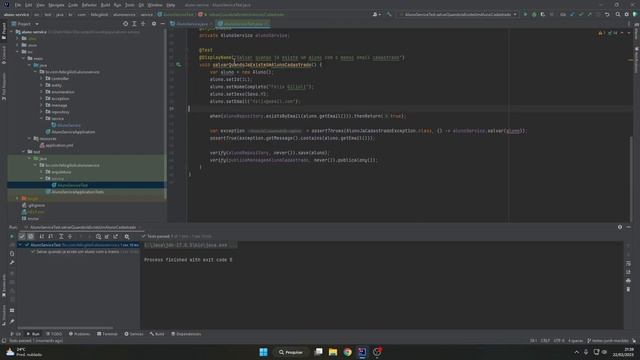Collapse AlunoServiceTest result node

pos(20,245)
